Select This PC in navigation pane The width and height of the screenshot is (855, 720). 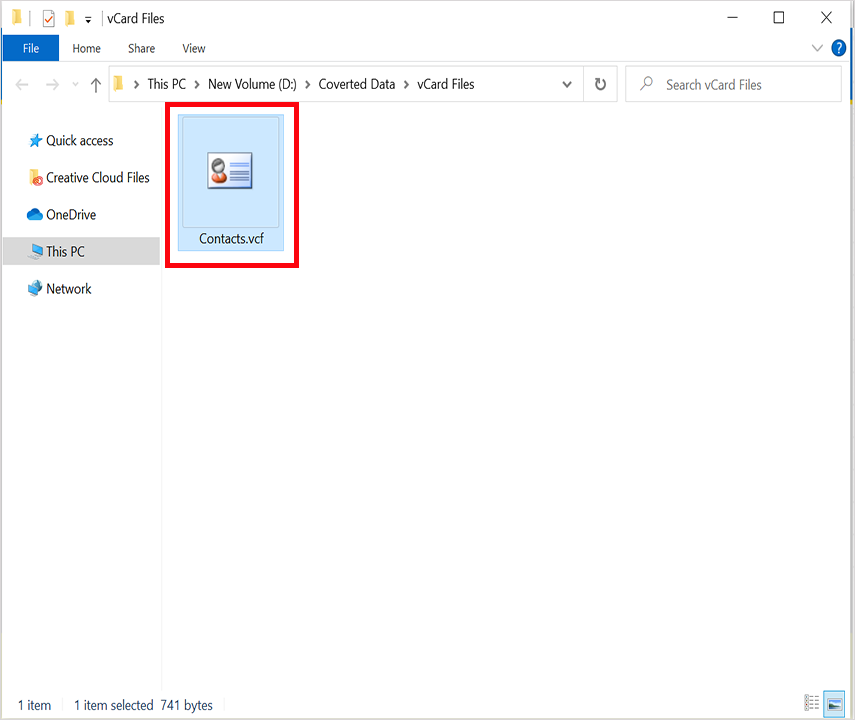click(x=81, y=251)
